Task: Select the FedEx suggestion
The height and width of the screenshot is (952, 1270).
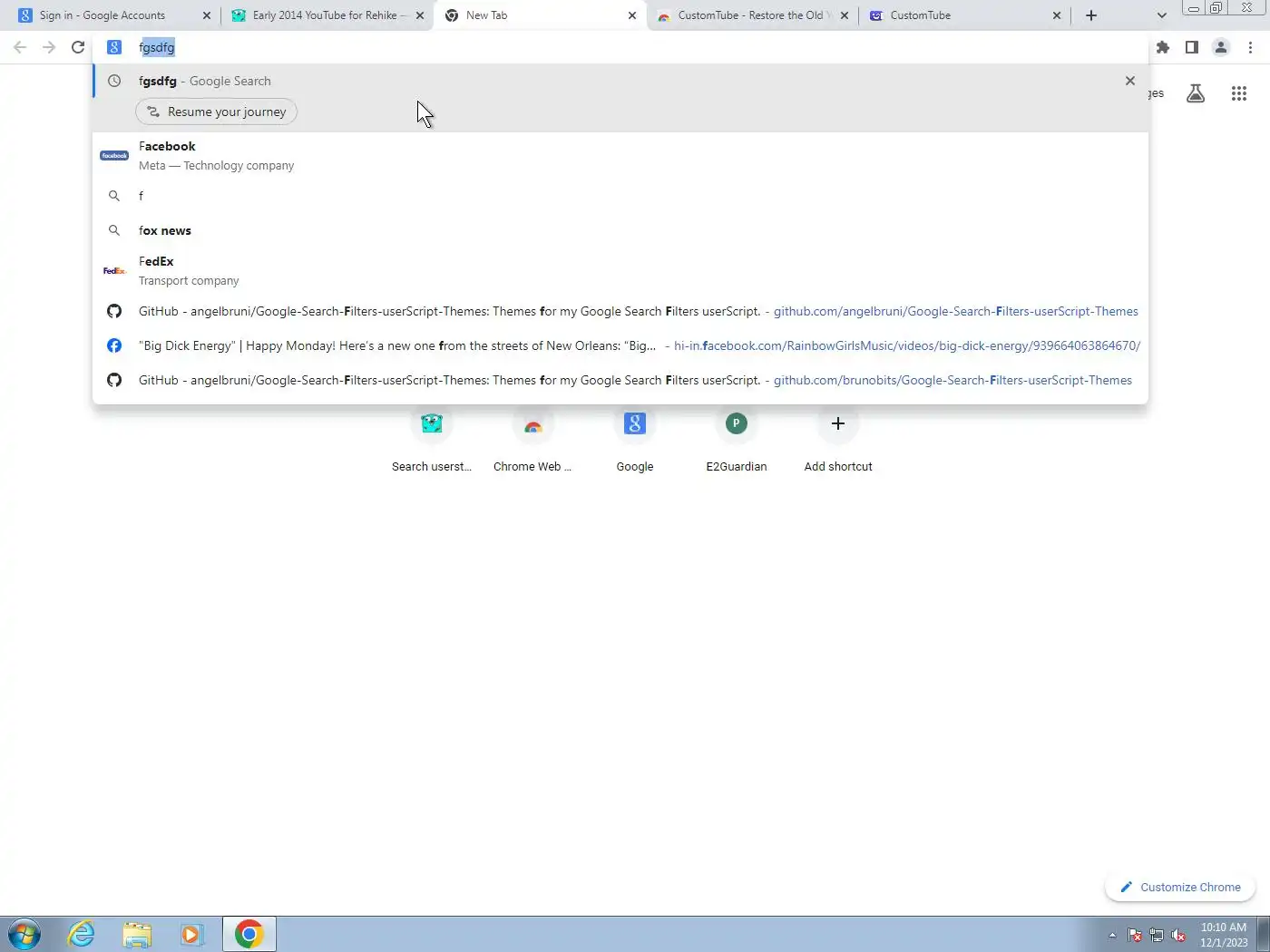Action: [x=620, y=270]
